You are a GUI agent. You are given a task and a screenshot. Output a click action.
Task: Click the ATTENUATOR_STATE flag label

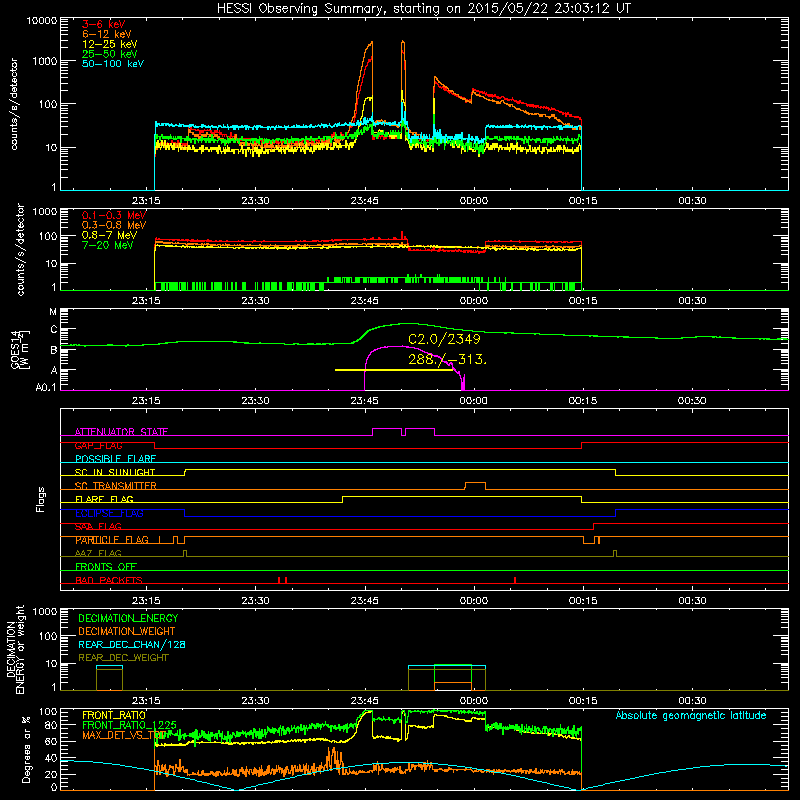point(121,432)
